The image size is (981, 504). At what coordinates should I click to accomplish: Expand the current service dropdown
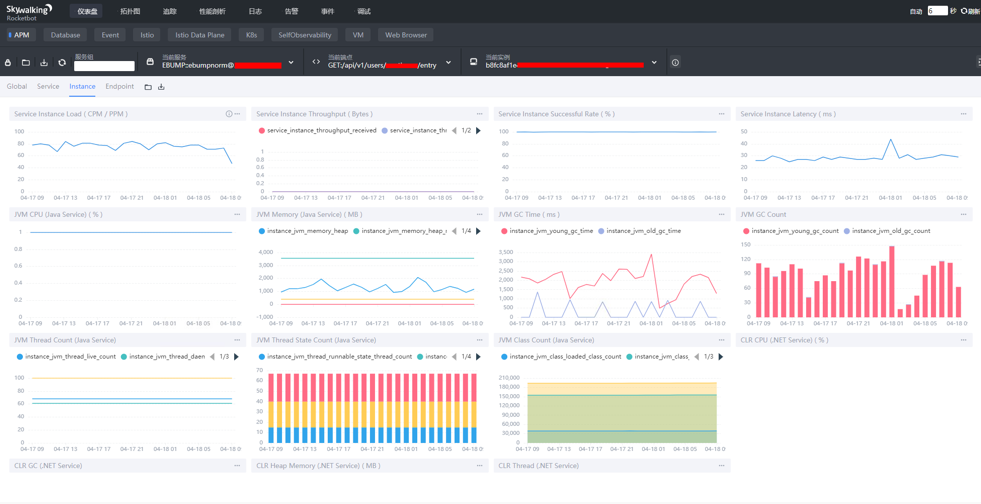(x=291, y=63)
